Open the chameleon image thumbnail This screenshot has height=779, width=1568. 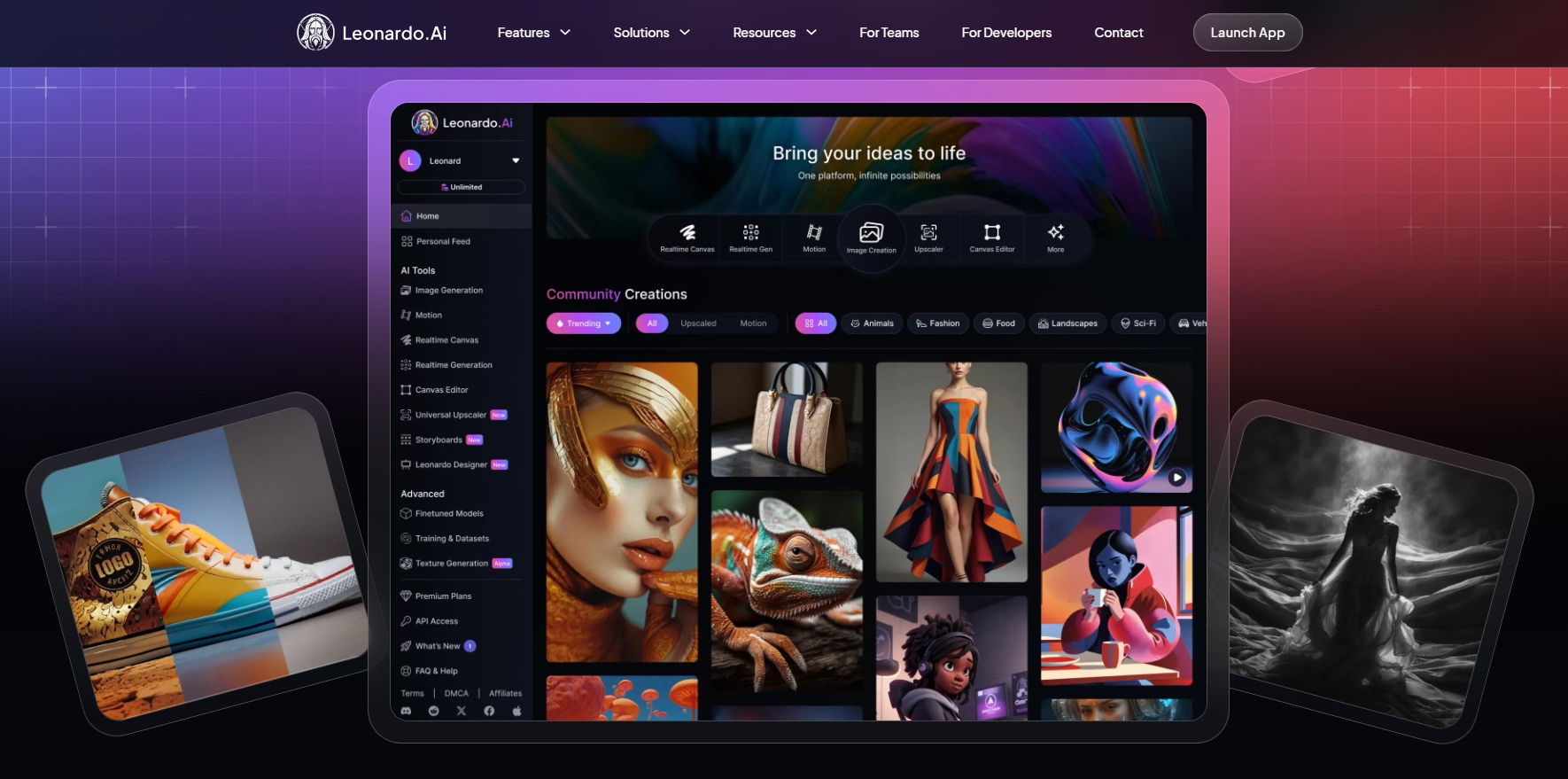787,589
